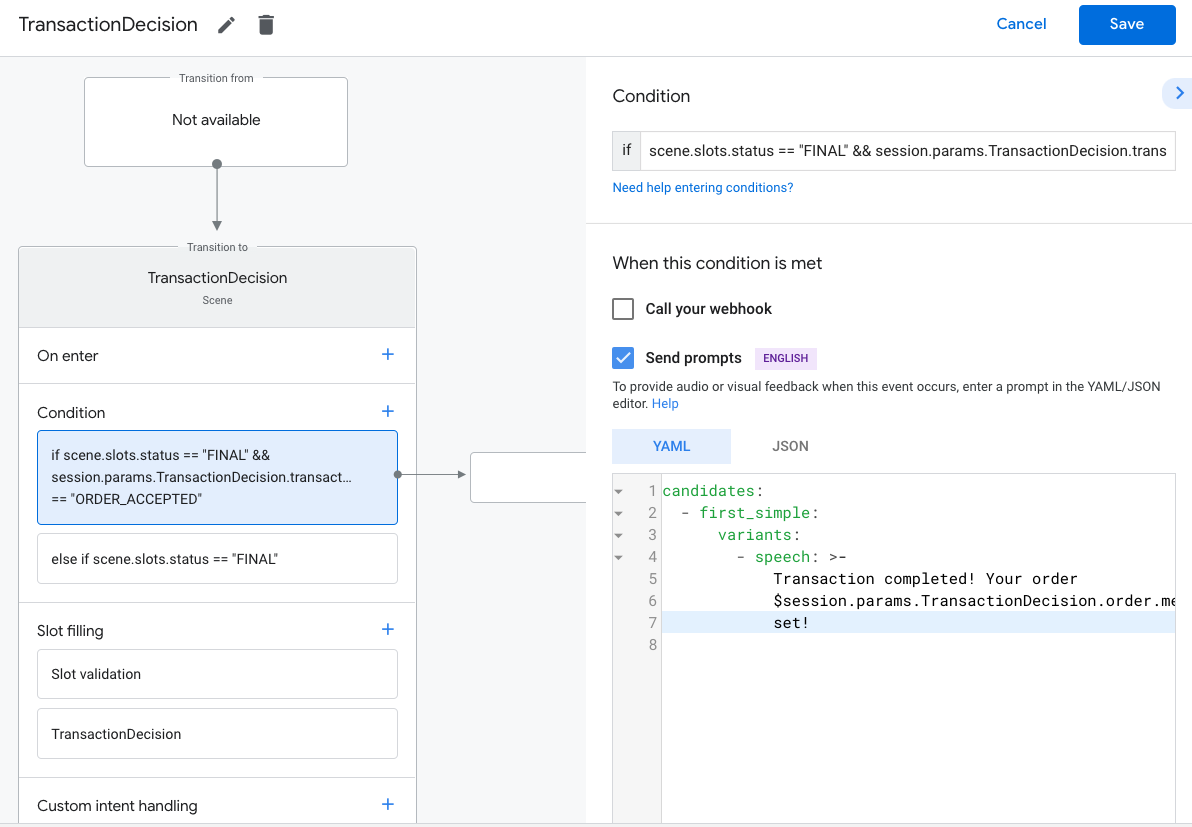This screenshot has height=827, width=1192.
Task: Click the condition expression input field
Action: point(906,151)
